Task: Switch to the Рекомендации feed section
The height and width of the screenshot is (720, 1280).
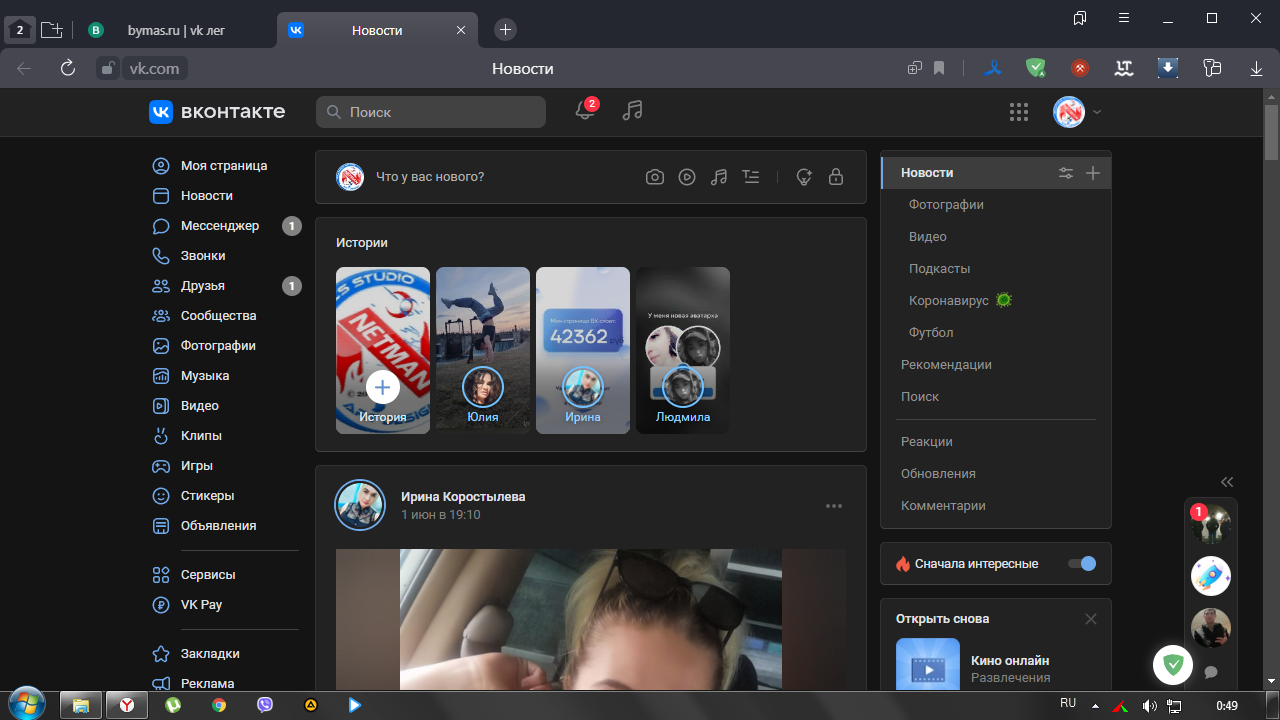Action: (x=946, y=365)
